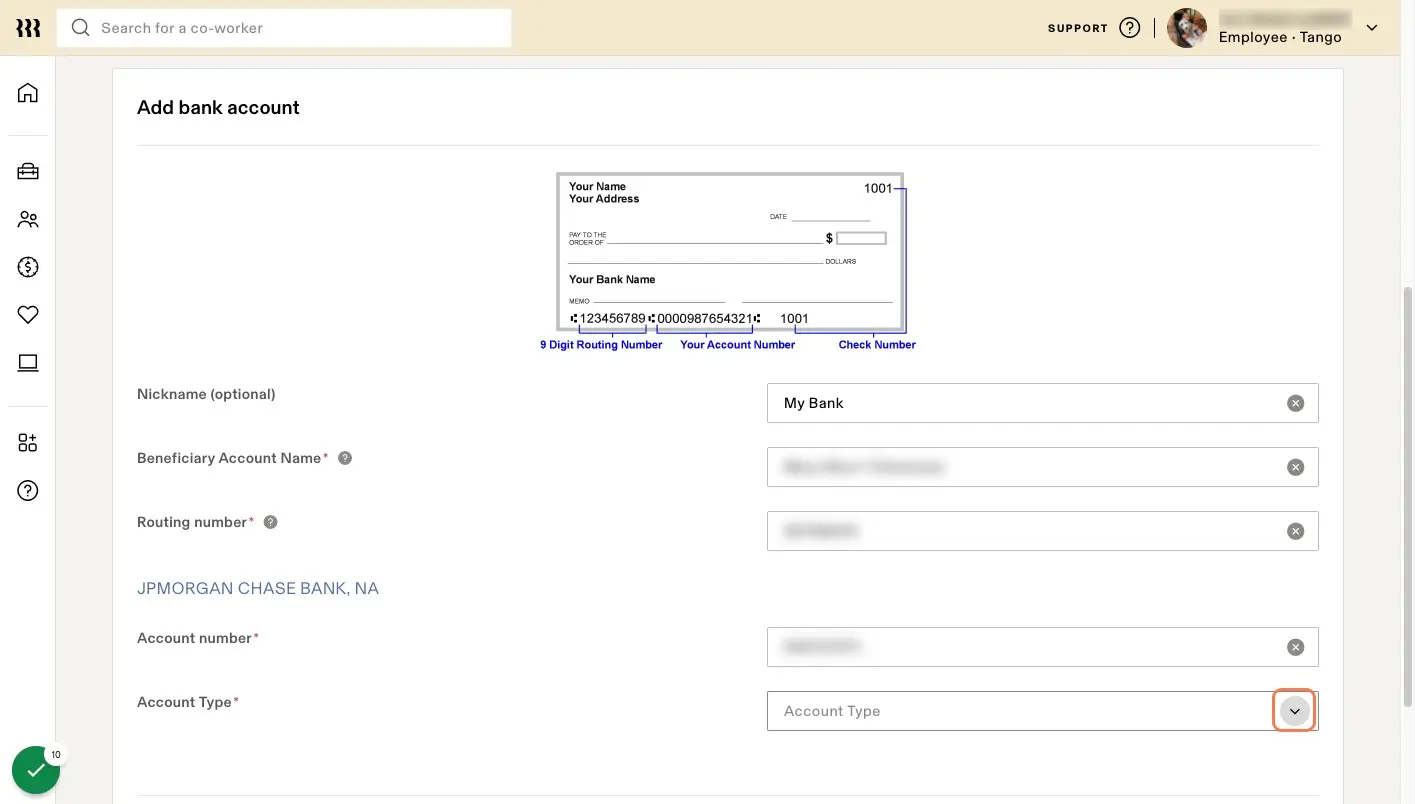Screen dimensions: 1415x804
Task: Open the laptop IT icon in sidebar
Action: pyautogui.click(x=28, y=363)
